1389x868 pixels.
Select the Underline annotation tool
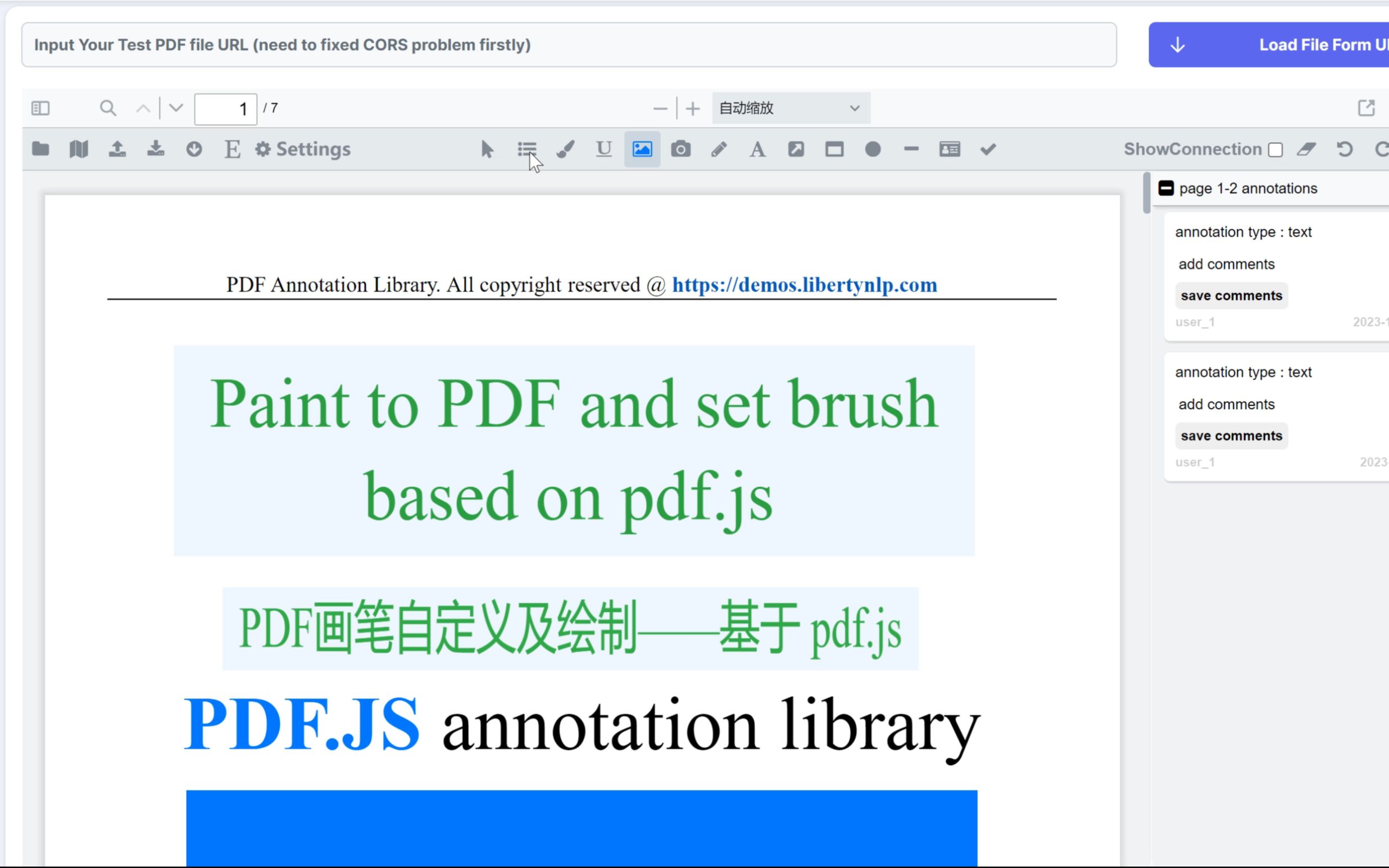(603, 149)
